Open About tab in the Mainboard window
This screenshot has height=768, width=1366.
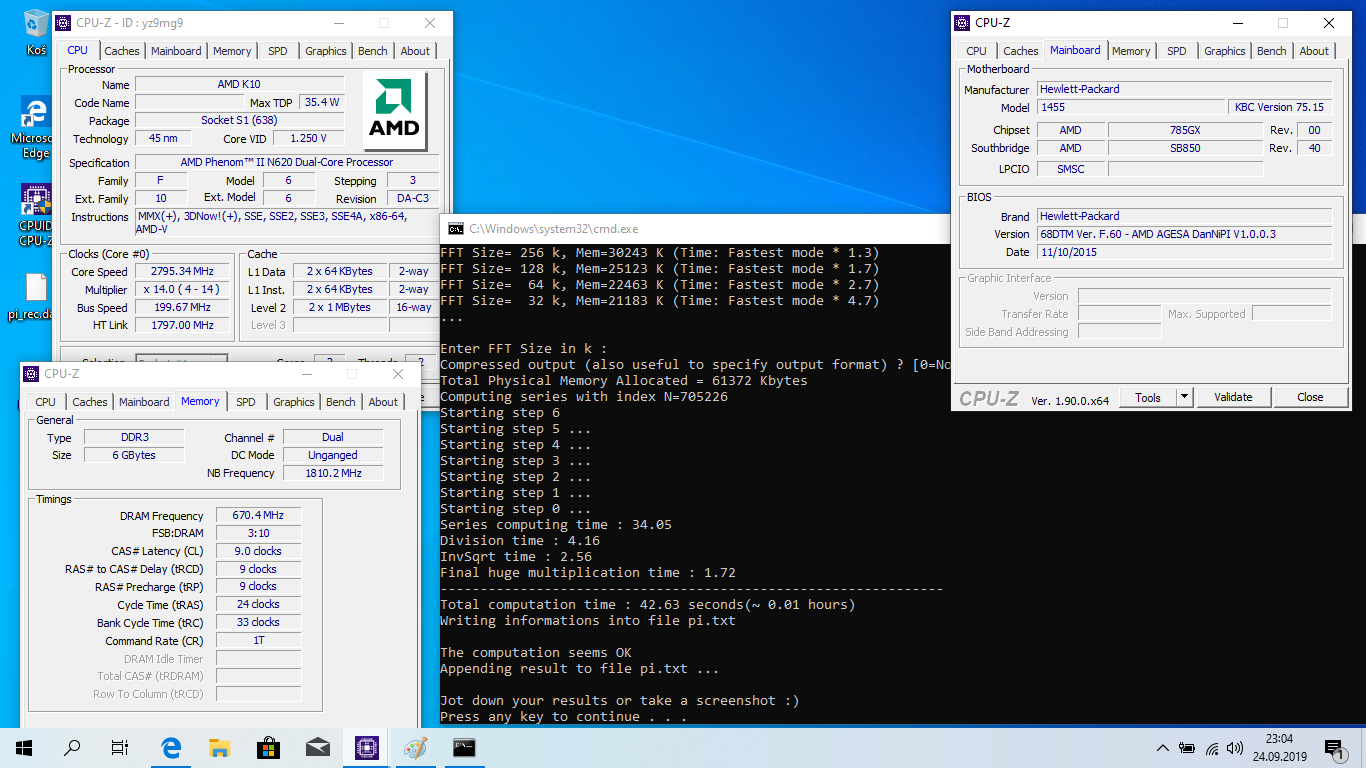point(1314,51)
